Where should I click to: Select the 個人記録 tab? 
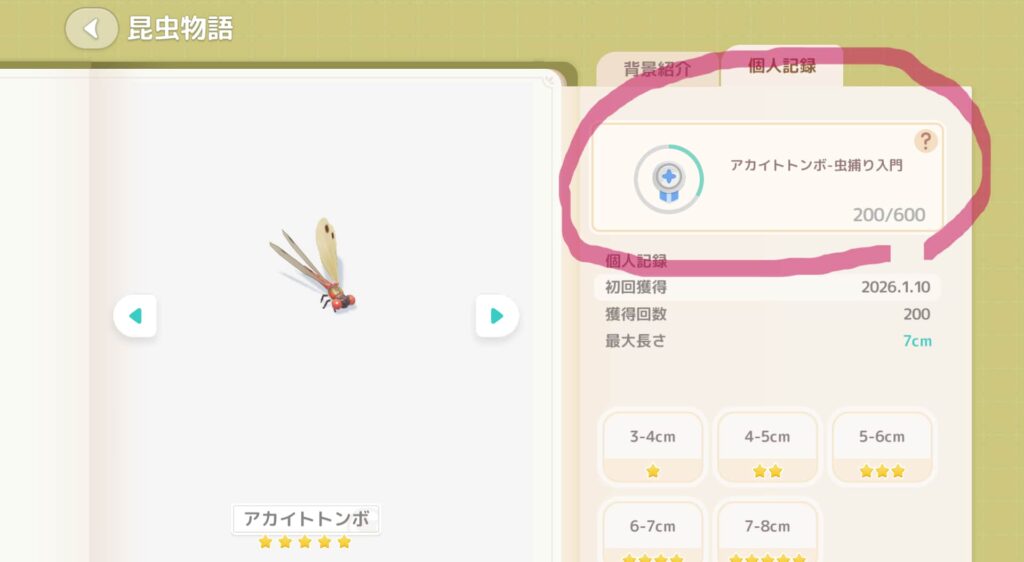tap(782, 65)
